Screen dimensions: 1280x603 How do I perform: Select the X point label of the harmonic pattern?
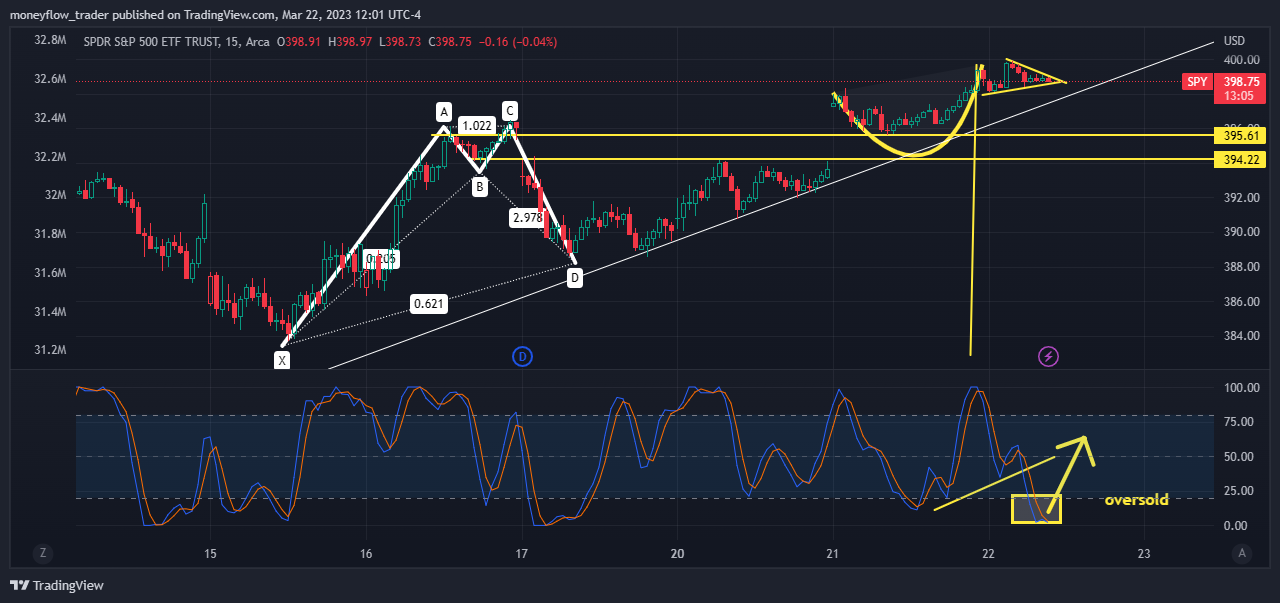coord(283,360)
